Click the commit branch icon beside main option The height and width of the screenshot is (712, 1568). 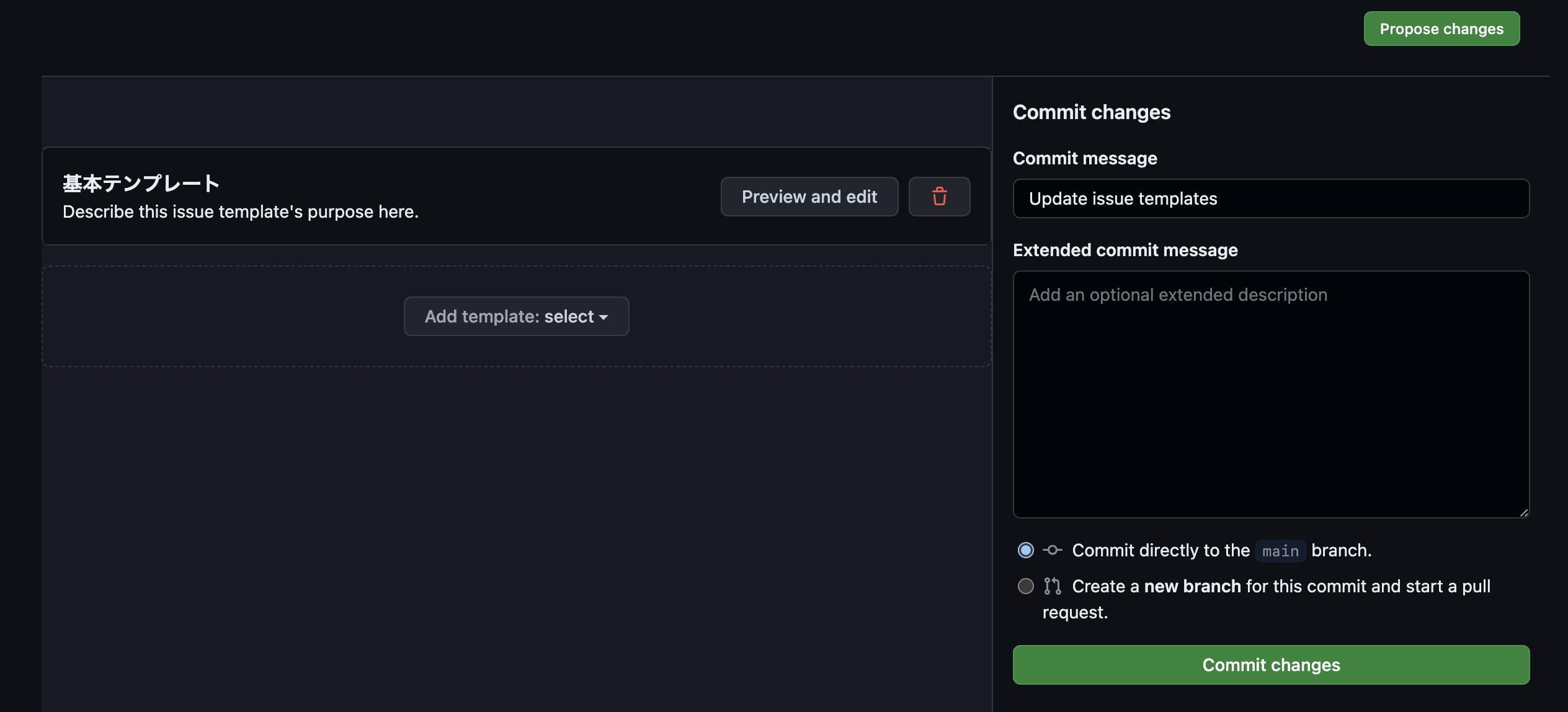[x=1053, y=550]
